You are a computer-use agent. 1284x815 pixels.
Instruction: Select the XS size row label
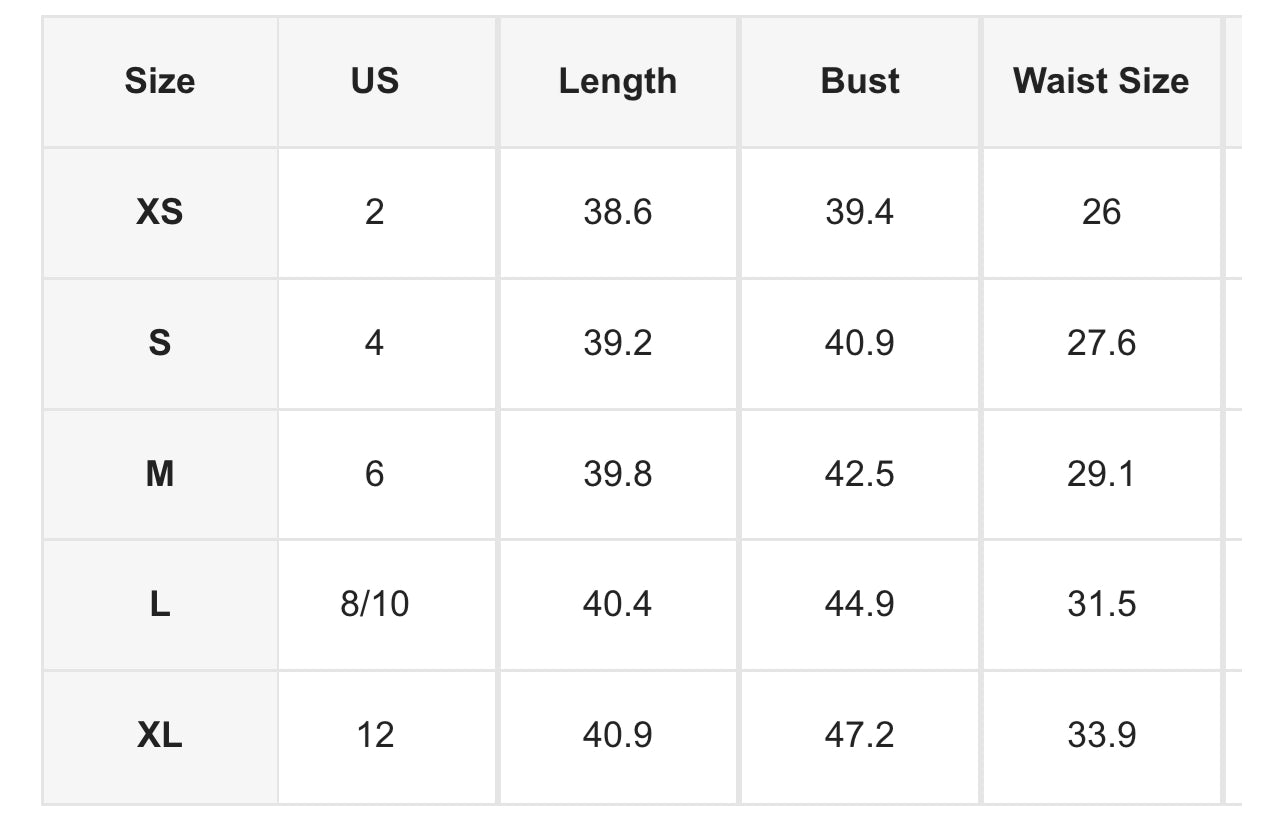[x=160, y=212]
